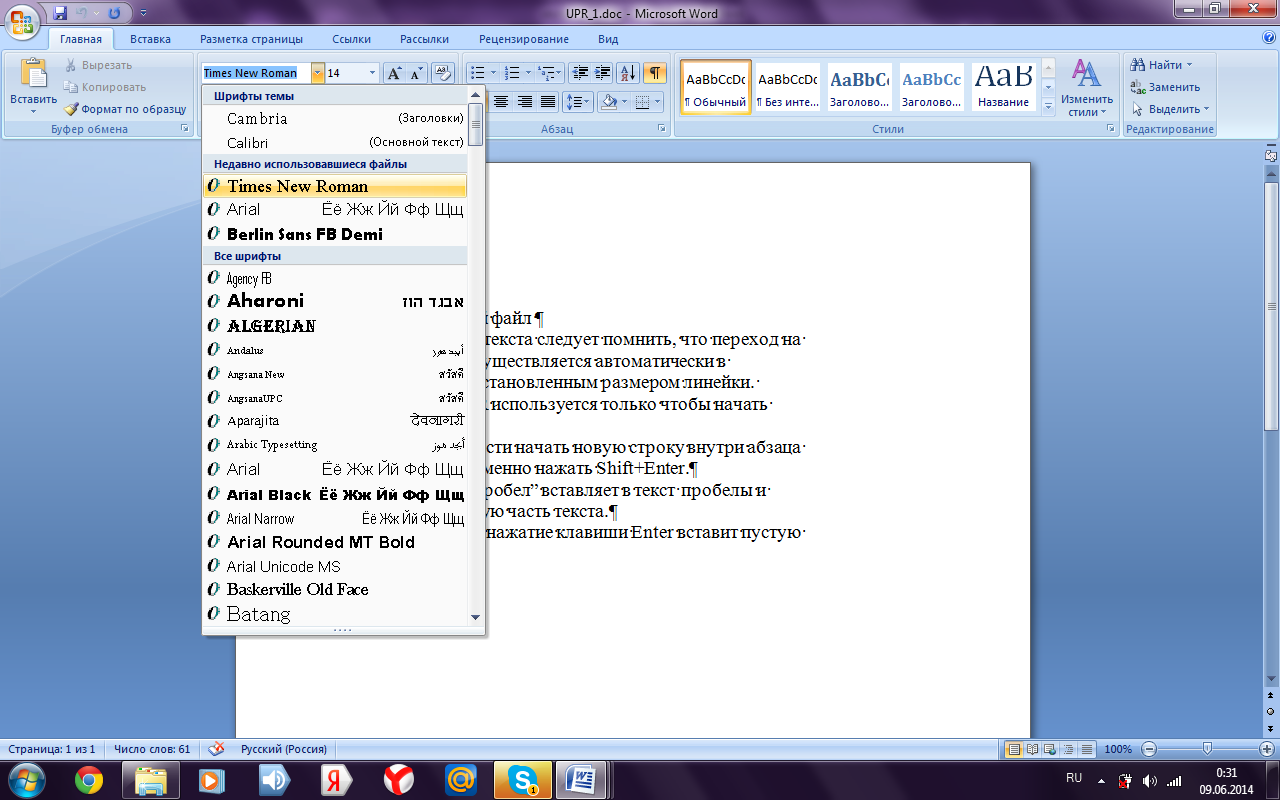Open Chrome from the taskbar
Viewport: 1280px width, 800px height.
(x=89, y=779)
